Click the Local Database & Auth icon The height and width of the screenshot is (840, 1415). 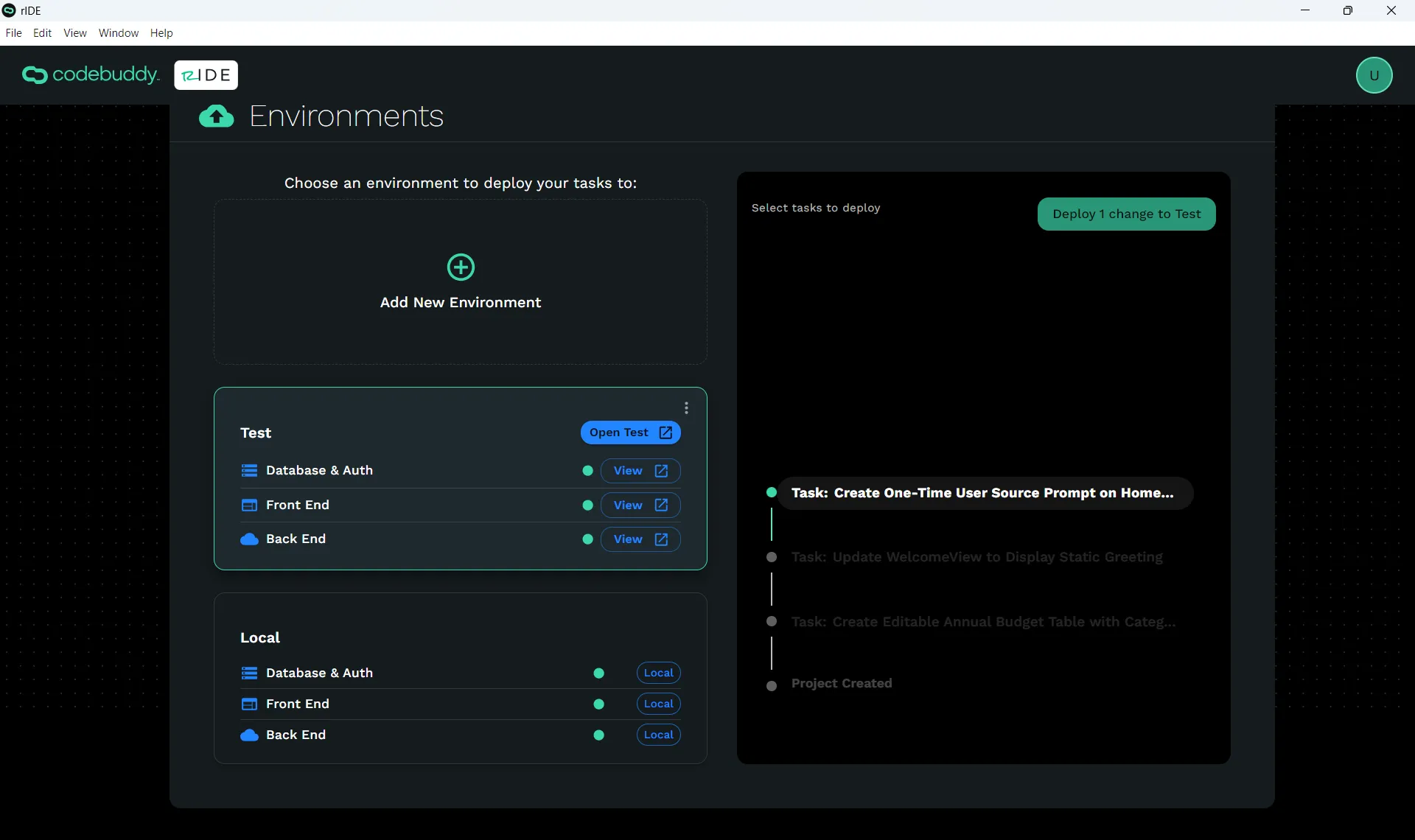249,673
